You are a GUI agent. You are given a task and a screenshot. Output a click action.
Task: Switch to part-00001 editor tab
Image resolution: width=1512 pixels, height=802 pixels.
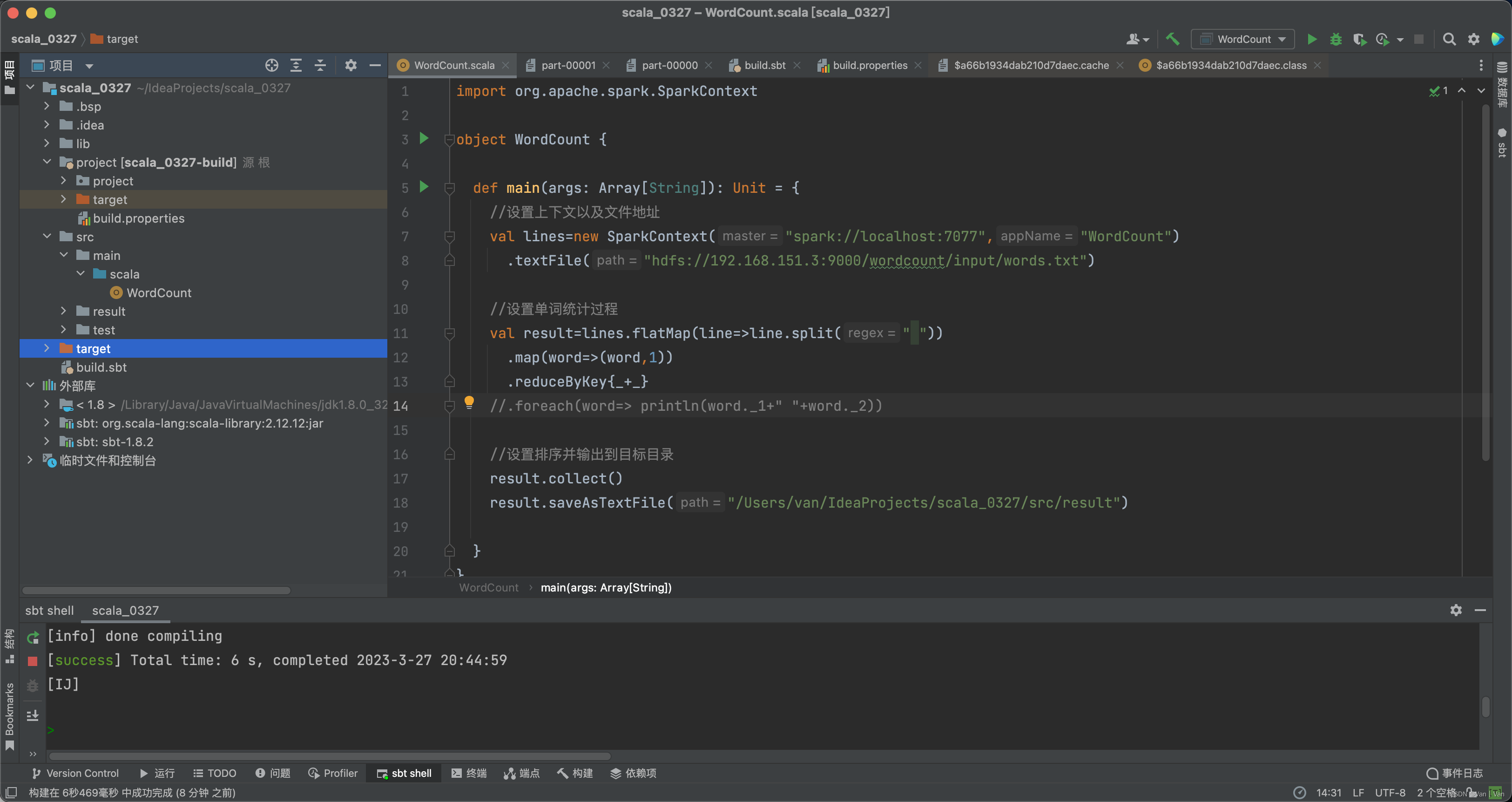(x=567, y=65)
